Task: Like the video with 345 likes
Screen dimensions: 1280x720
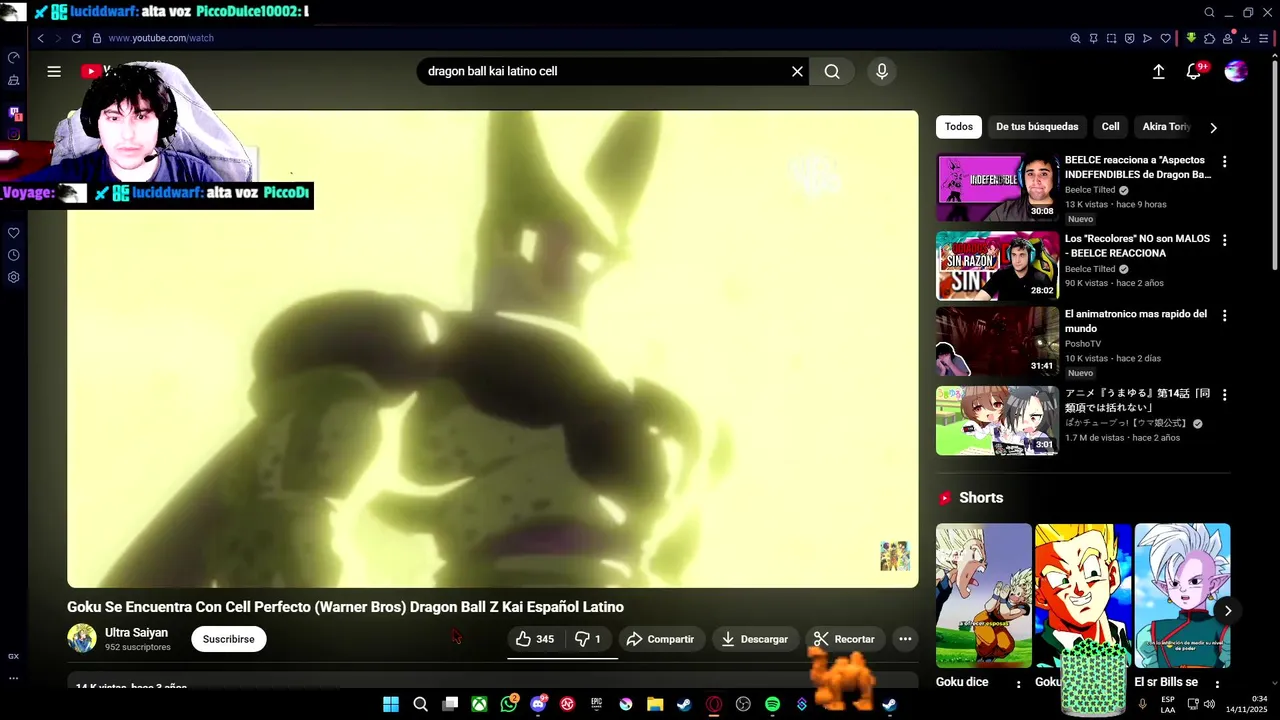Action: pos(534,639)
